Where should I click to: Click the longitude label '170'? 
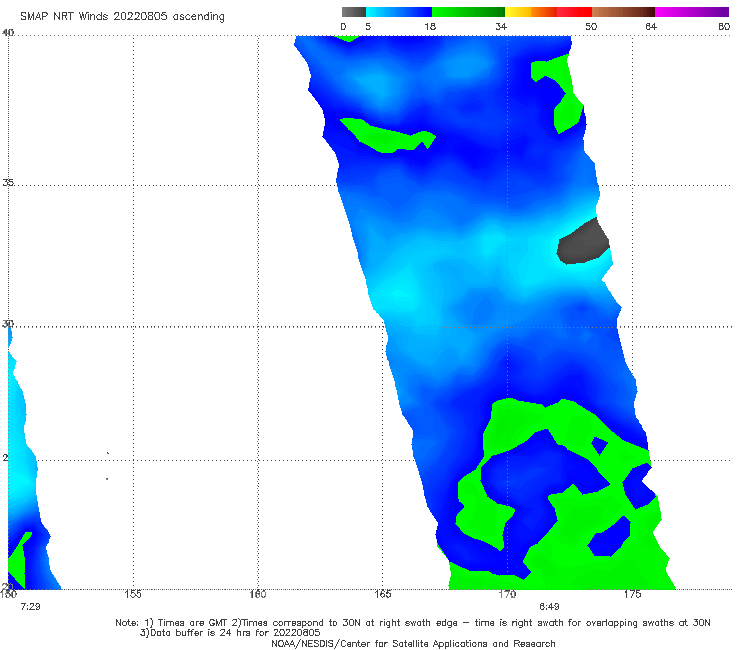tap(507, 594)
